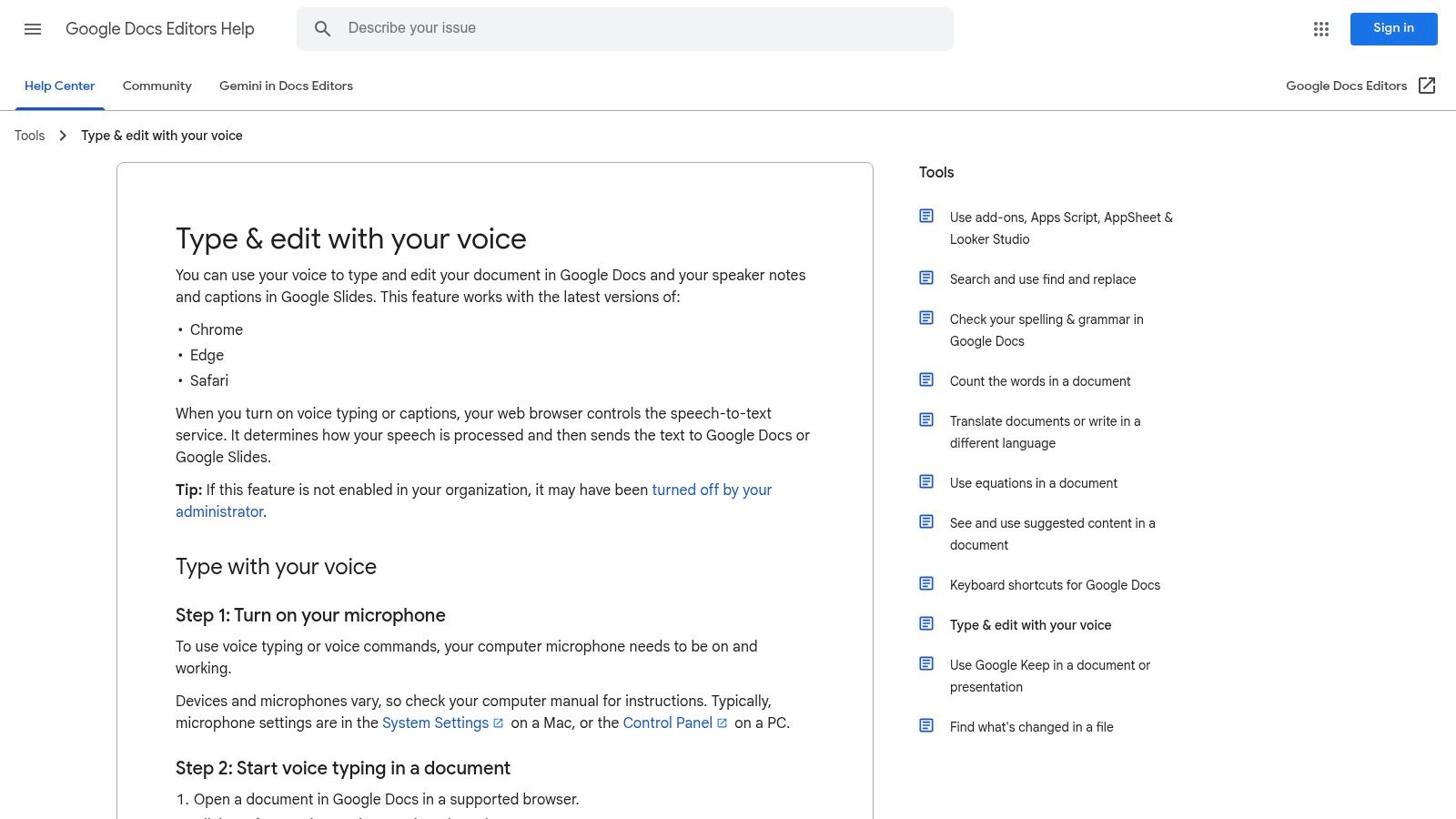Click the article icon beside 'Count the words in a document'
Viewport: 1456px width, 819px height.
[926, 379]
